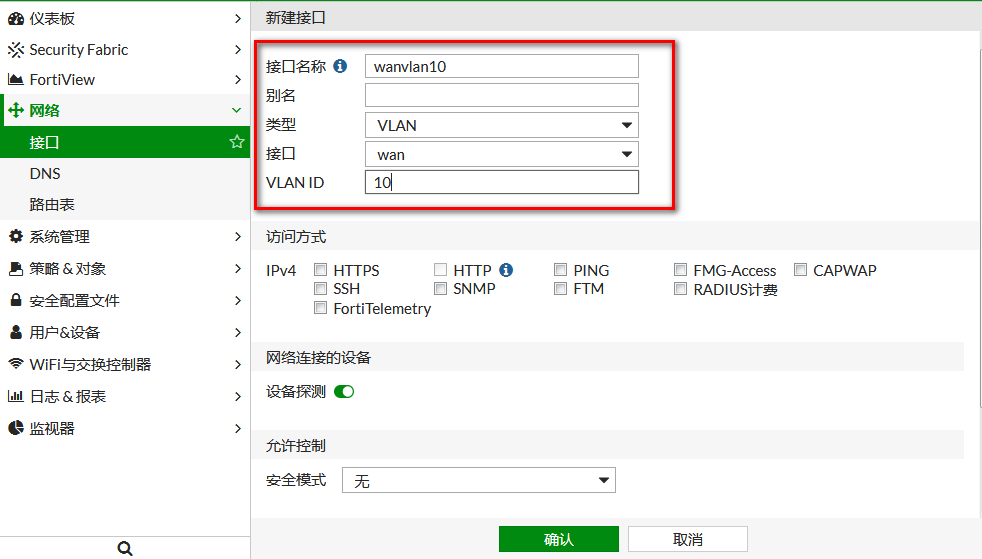Tick the SSH checkbox
This screenshot has height=559, width=982.
click(x=321, y=289)
